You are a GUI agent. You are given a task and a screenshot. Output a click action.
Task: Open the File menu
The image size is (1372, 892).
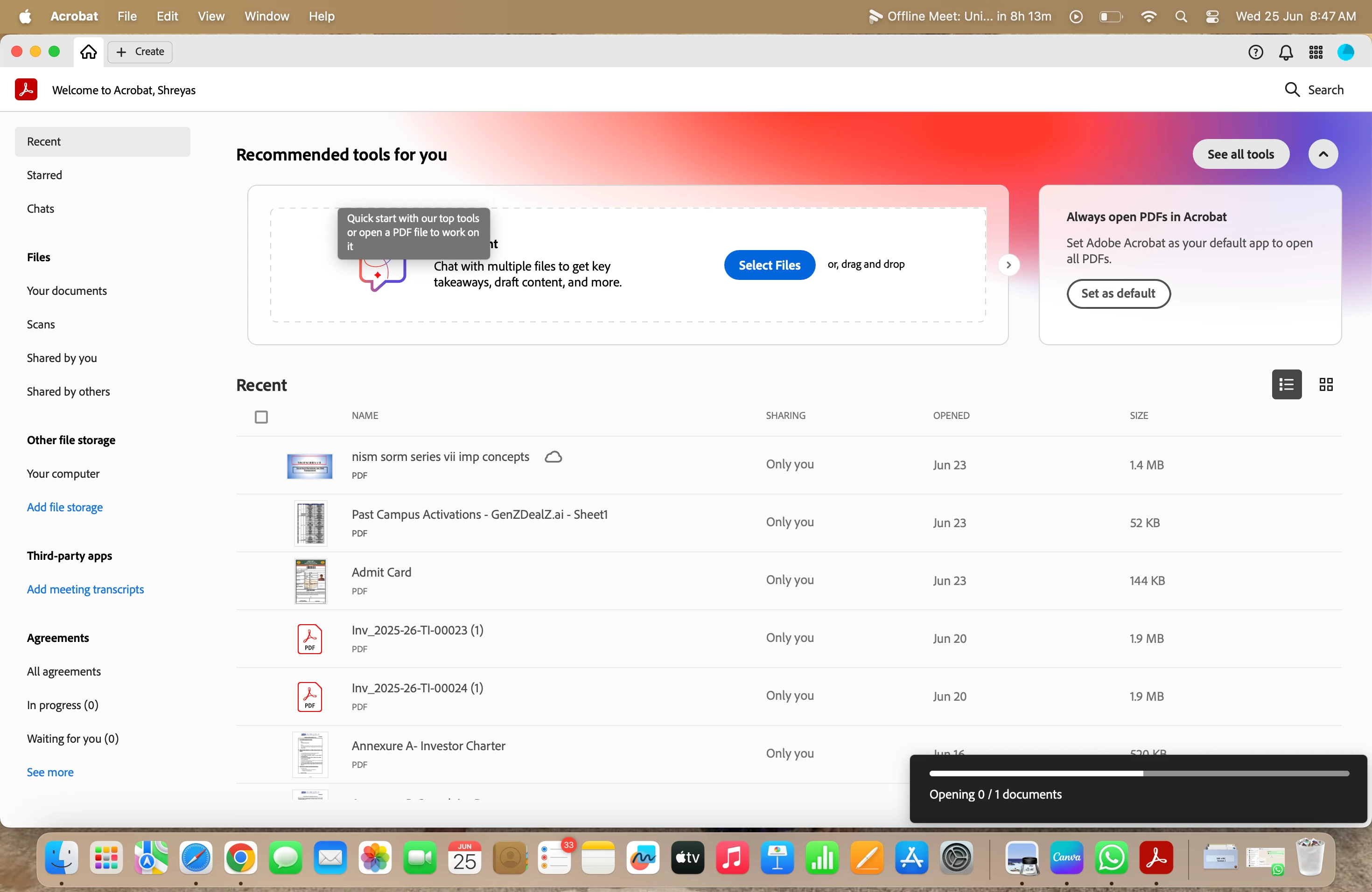[x=127, y=16]
